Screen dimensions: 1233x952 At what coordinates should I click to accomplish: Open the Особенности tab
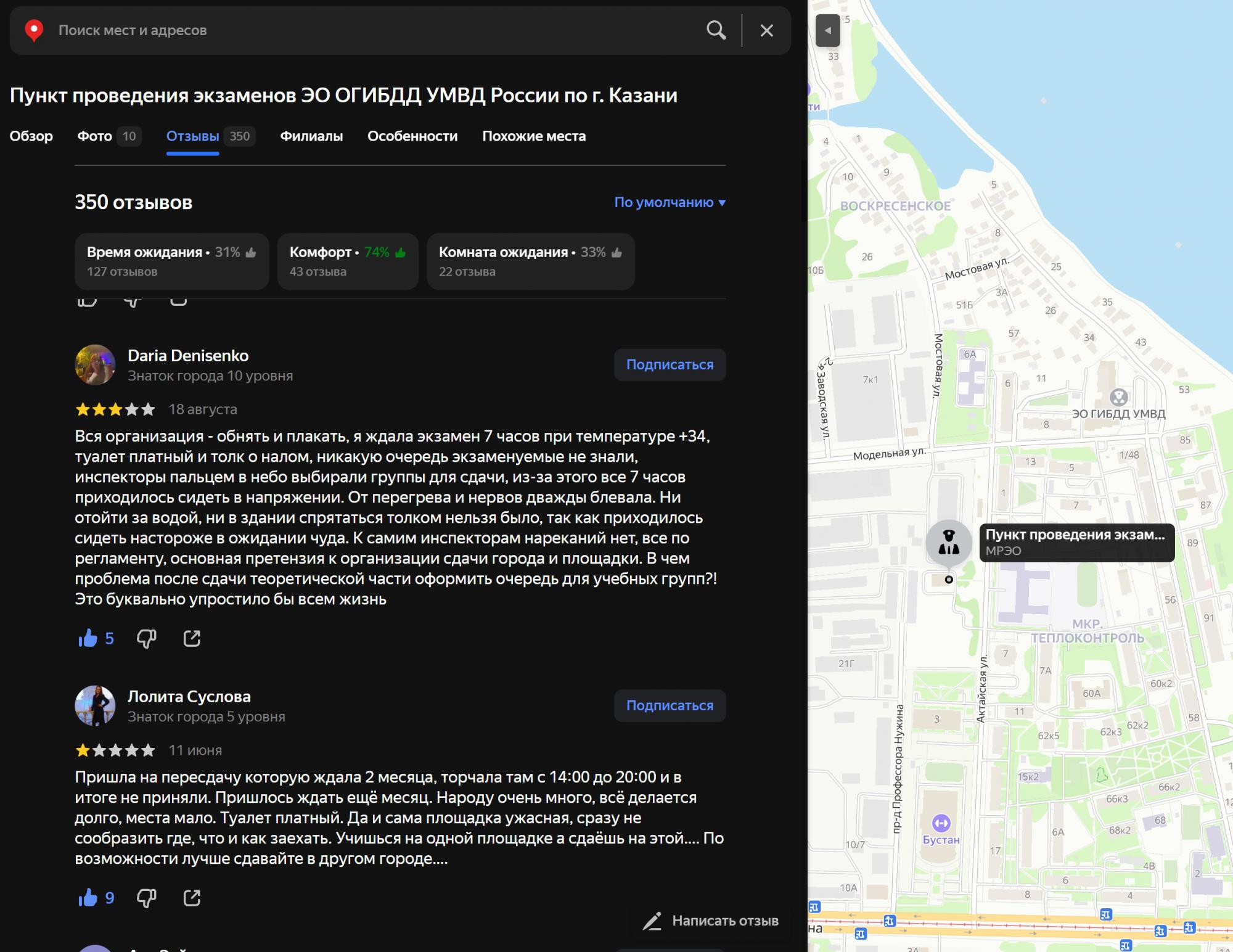point(412,136)
